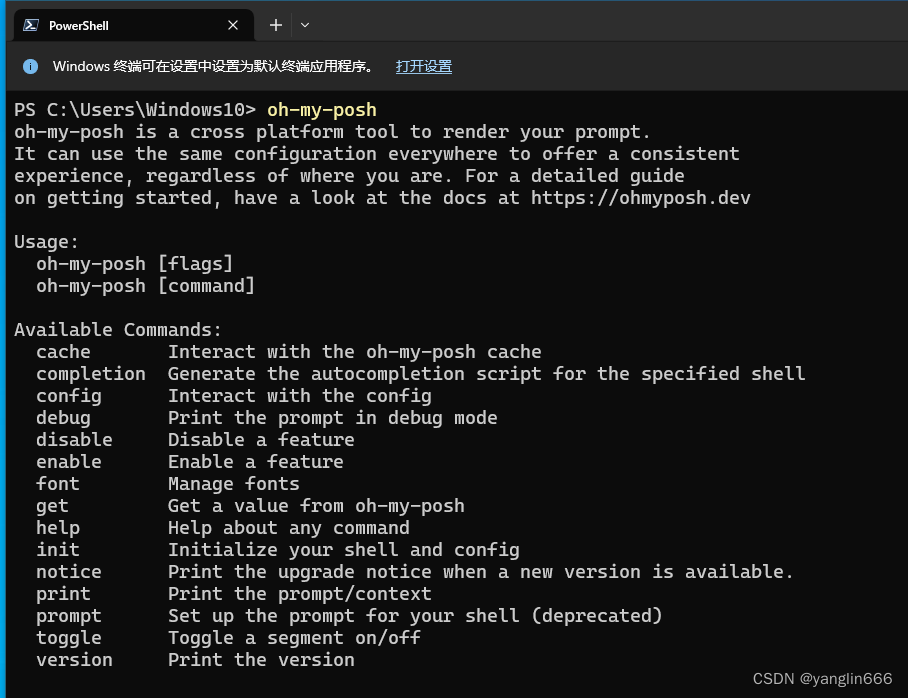Click the blue info icon in notification bar
Screen dimensions: 908x698
[30, 67]
